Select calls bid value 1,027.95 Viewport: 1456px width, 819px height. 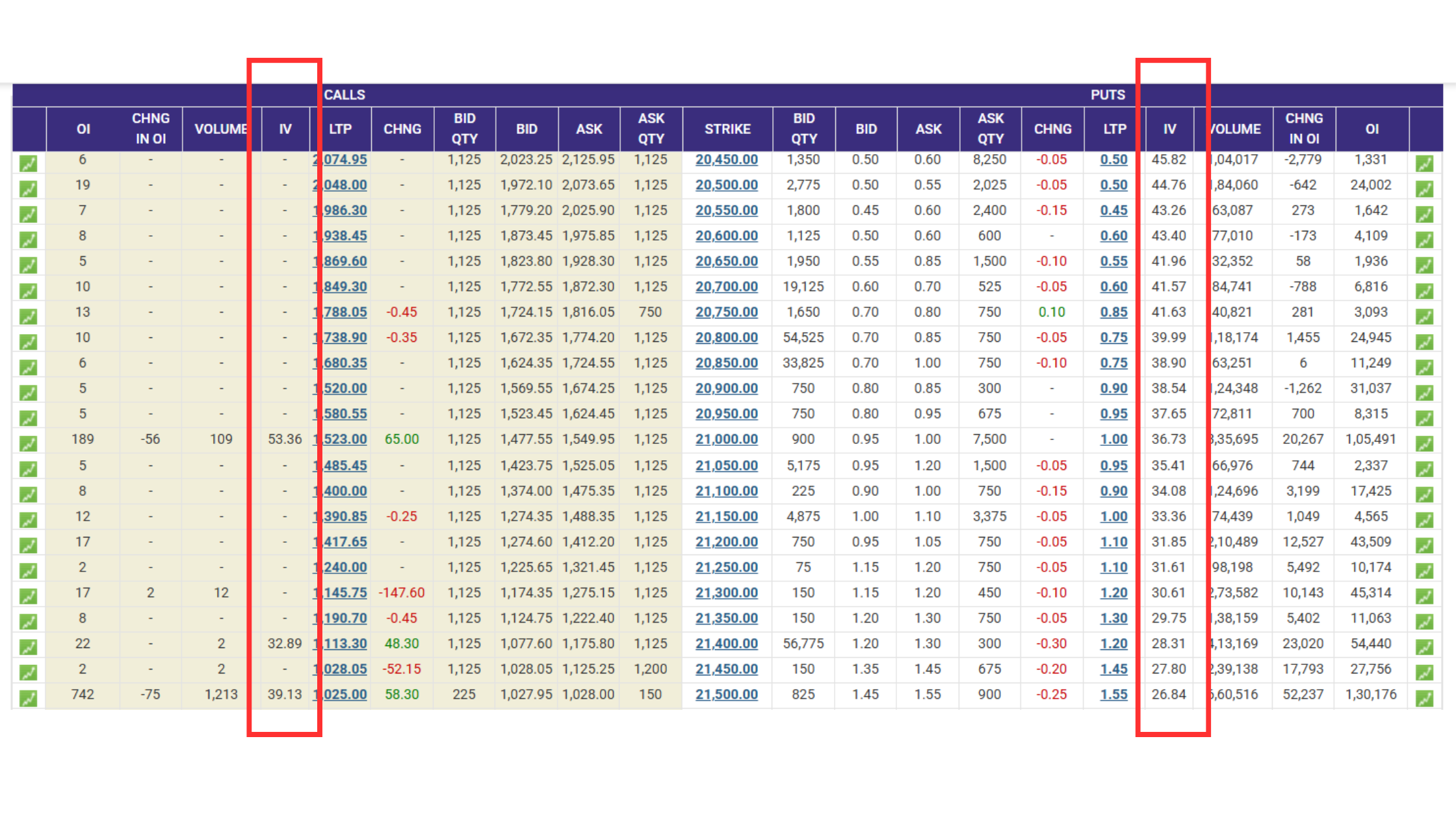pos(526,695)
